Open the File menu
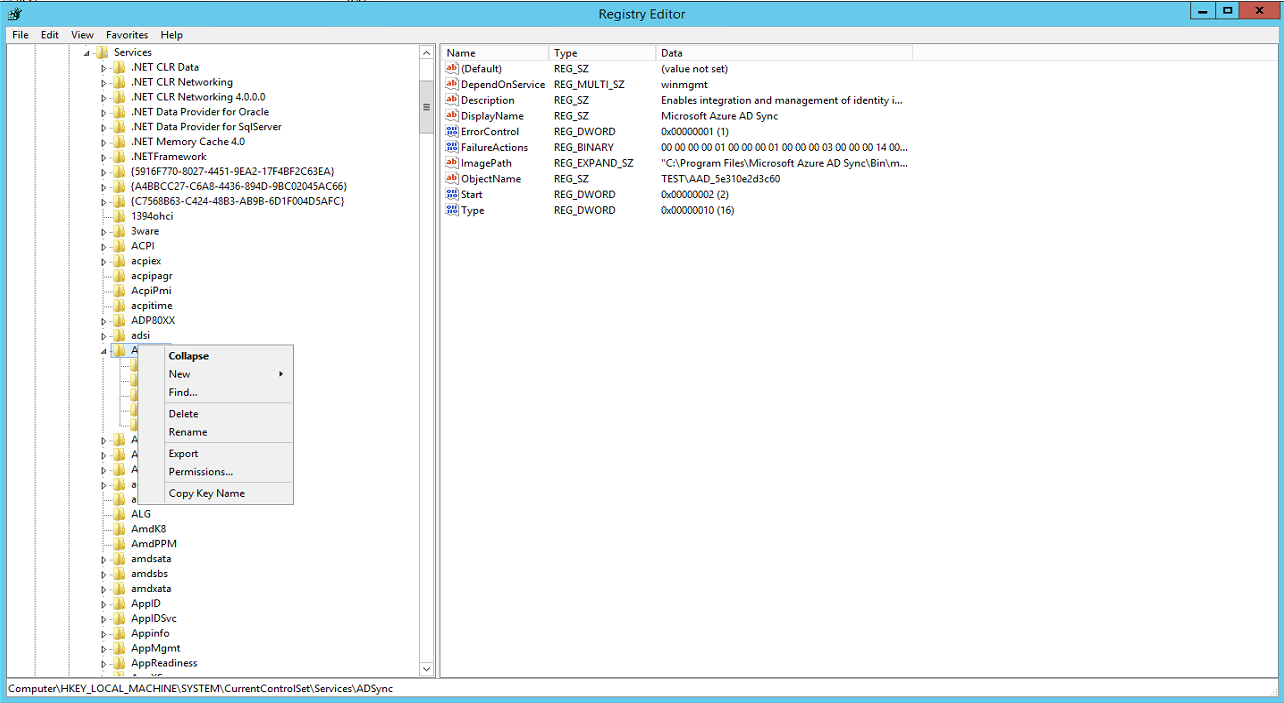 [20, 35]
